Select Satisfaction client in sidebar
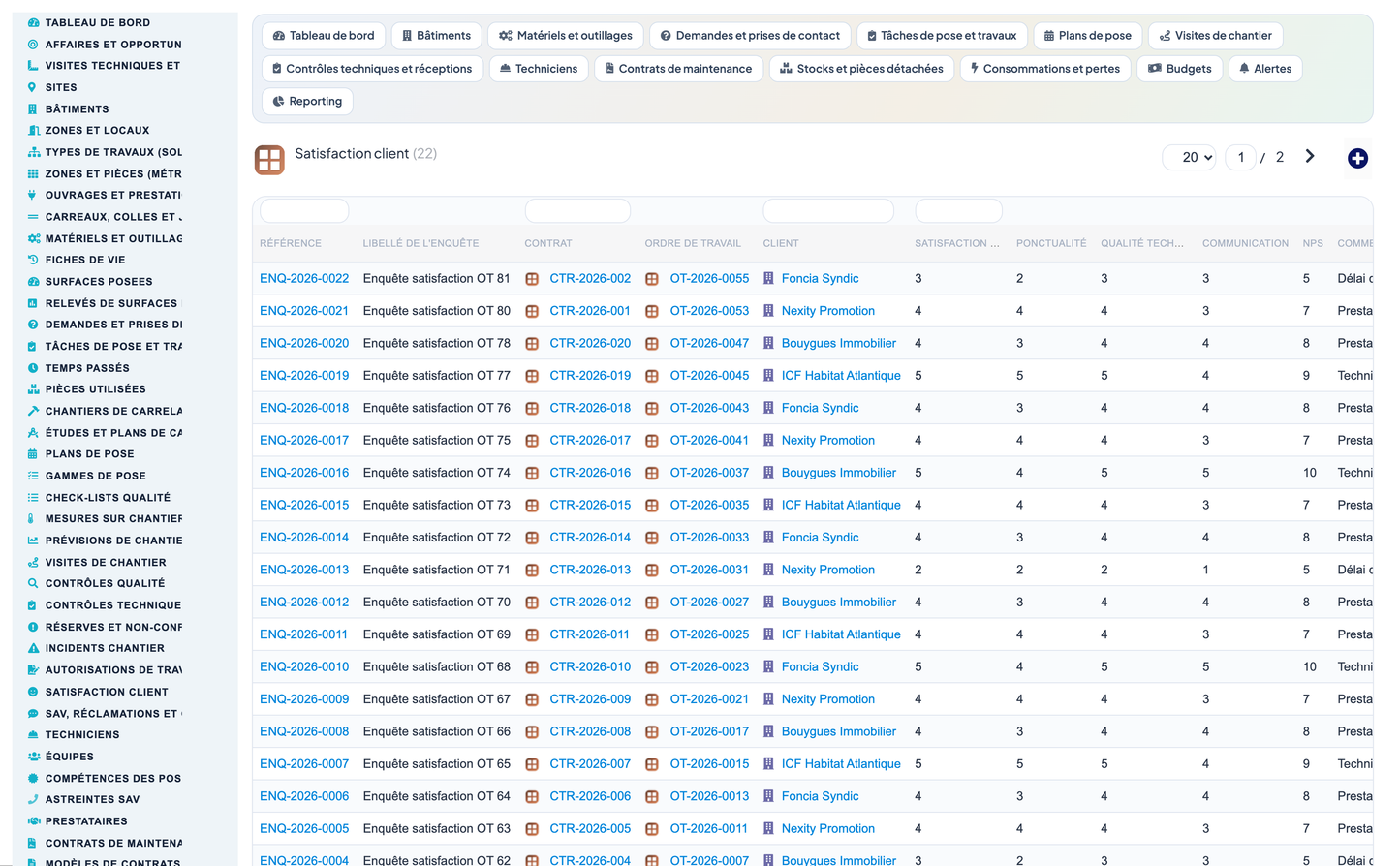The image size is (1400, 866). (107, 692)
